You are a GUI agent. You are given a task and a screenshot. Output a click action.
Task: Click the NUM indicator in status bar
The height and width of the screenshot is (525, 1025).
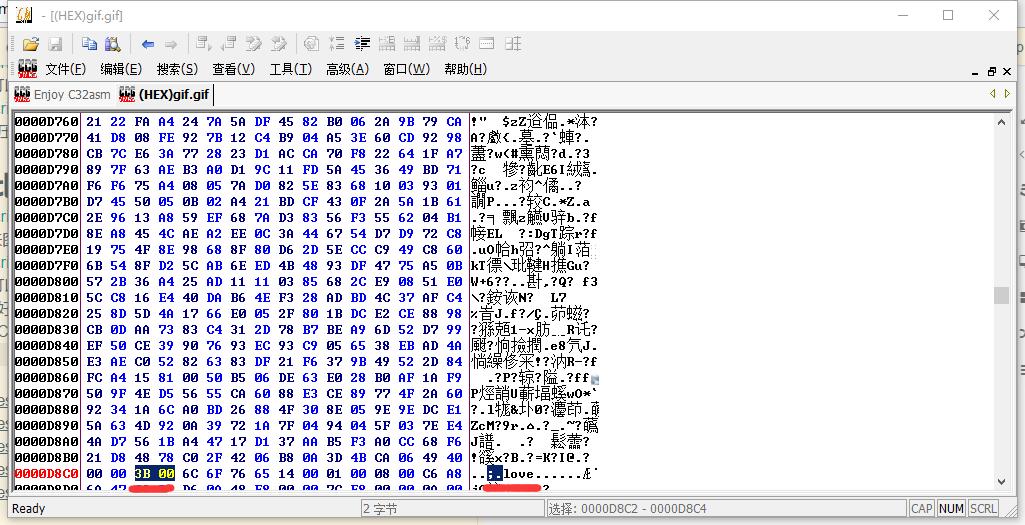(952, 508)
